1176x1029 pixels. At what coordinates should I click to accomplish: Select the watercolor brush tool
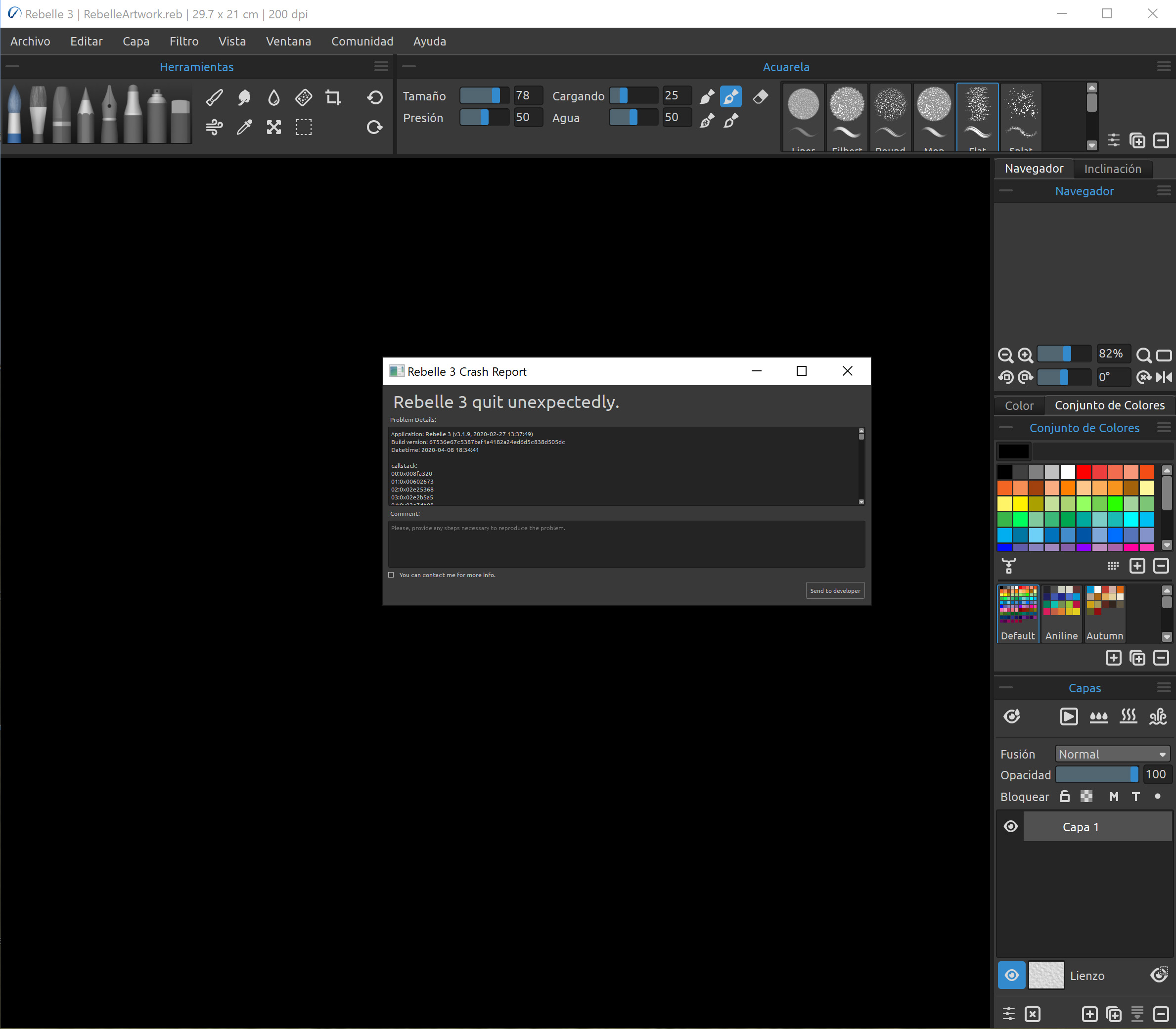14,113
